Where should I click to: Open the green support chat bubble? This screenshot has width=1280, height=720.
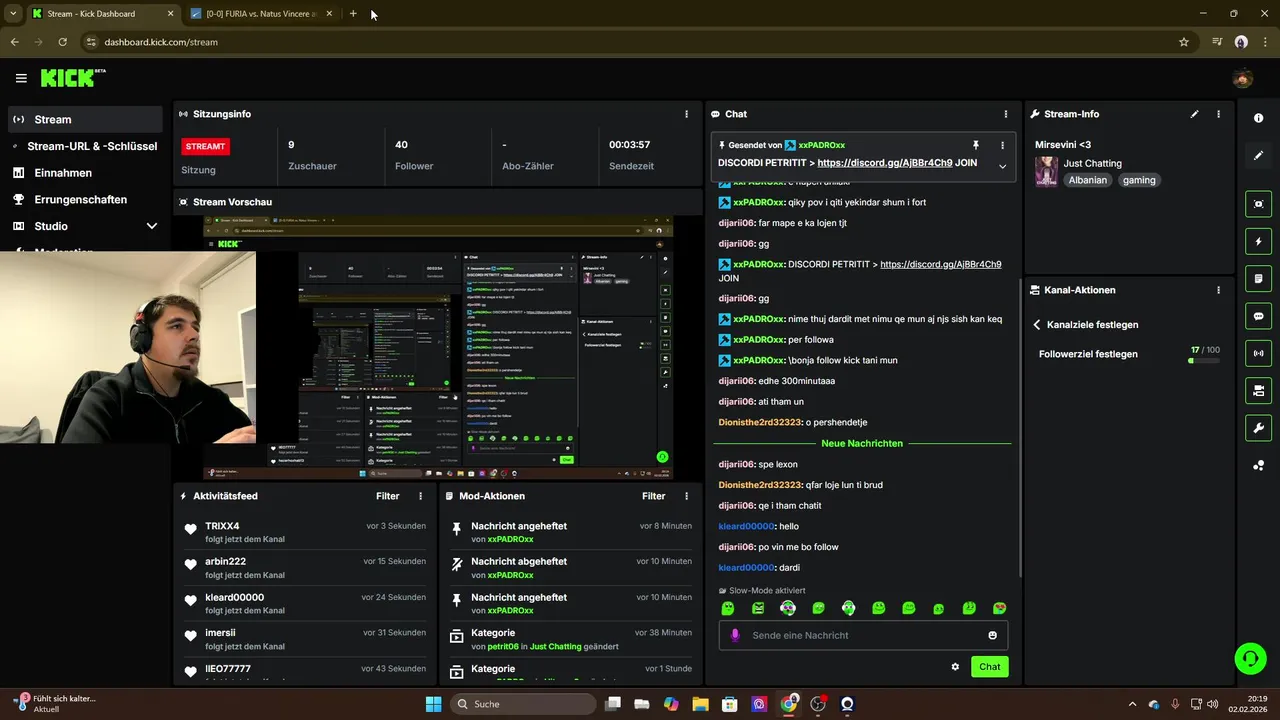click(1249, 658)
